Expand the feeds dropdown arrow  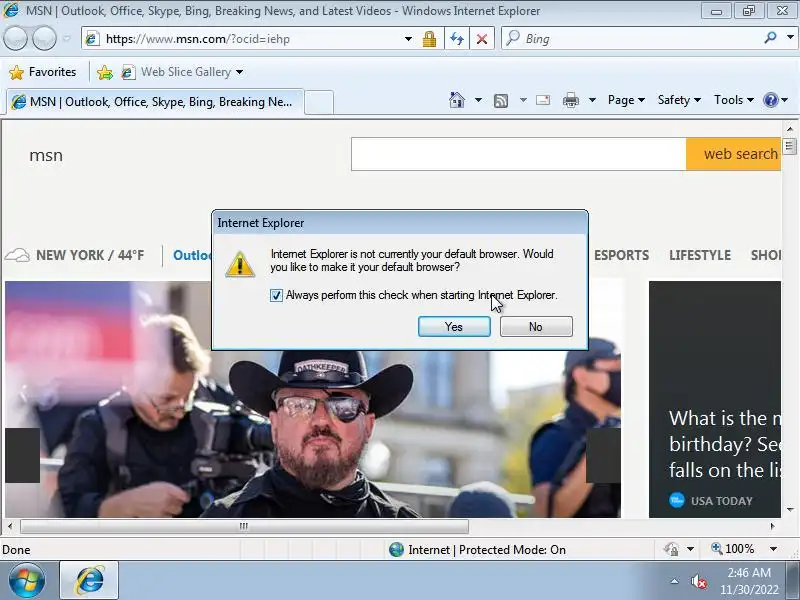click(x=523, y=100)
